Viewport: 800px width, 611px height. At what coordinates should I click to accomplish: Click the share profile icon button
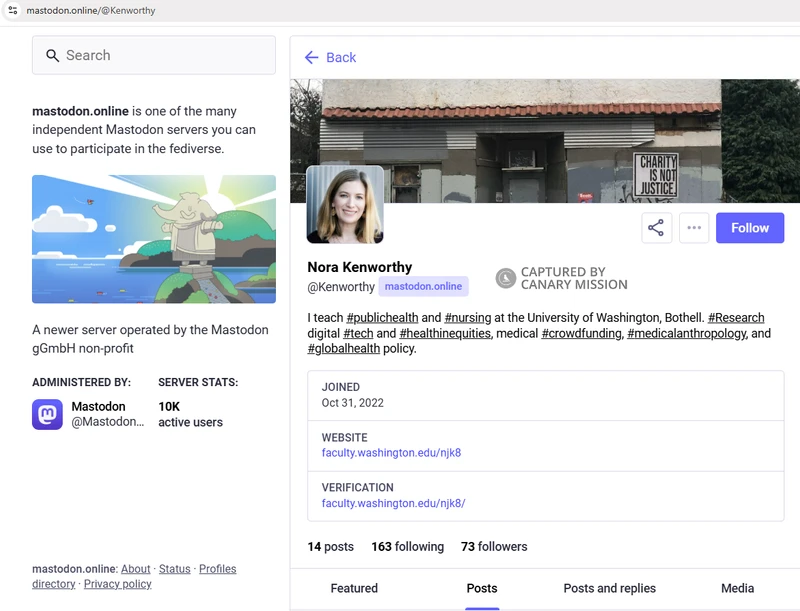656,227
